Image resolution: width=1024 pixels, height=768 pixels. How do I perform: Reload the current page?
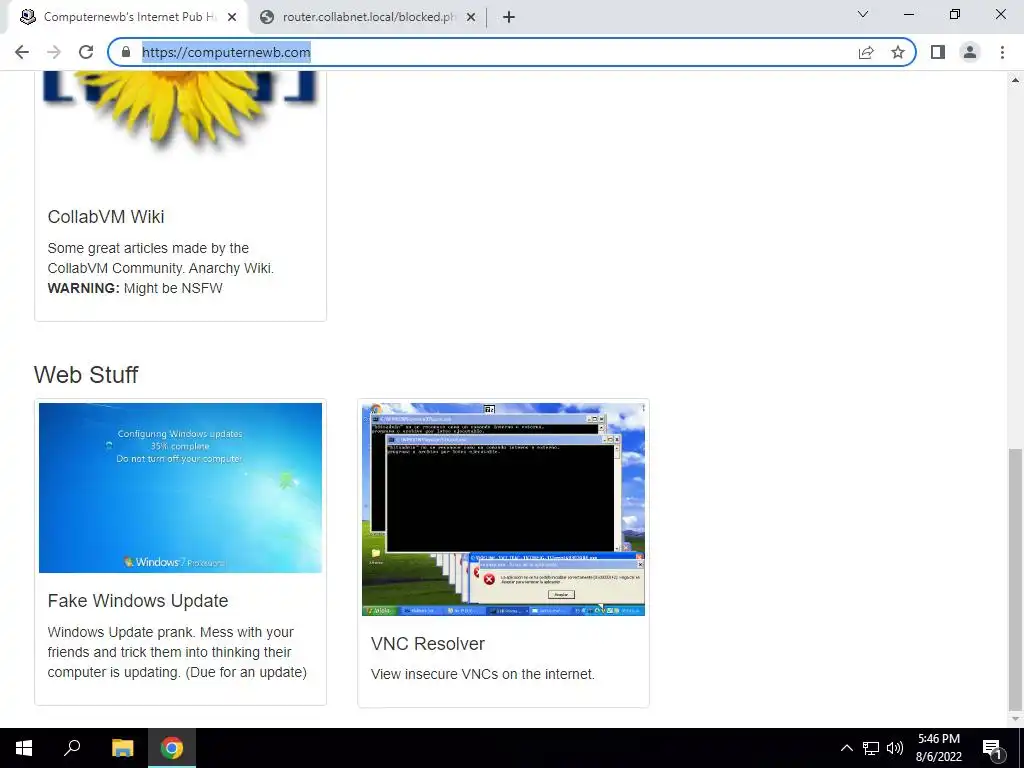click(86, 52)
